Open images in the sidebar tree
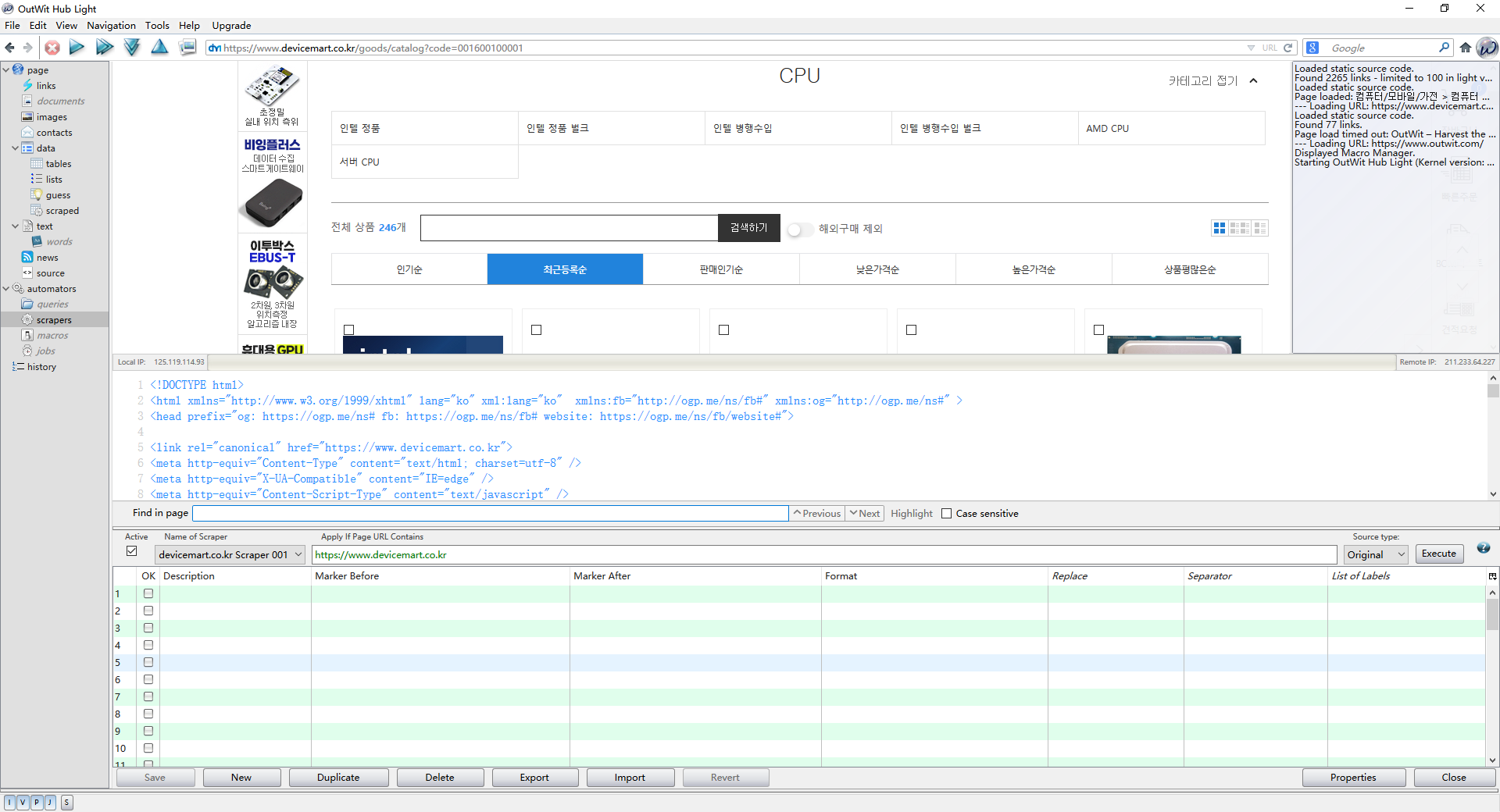The image size is (1500, 812). (x=52, y=117)
